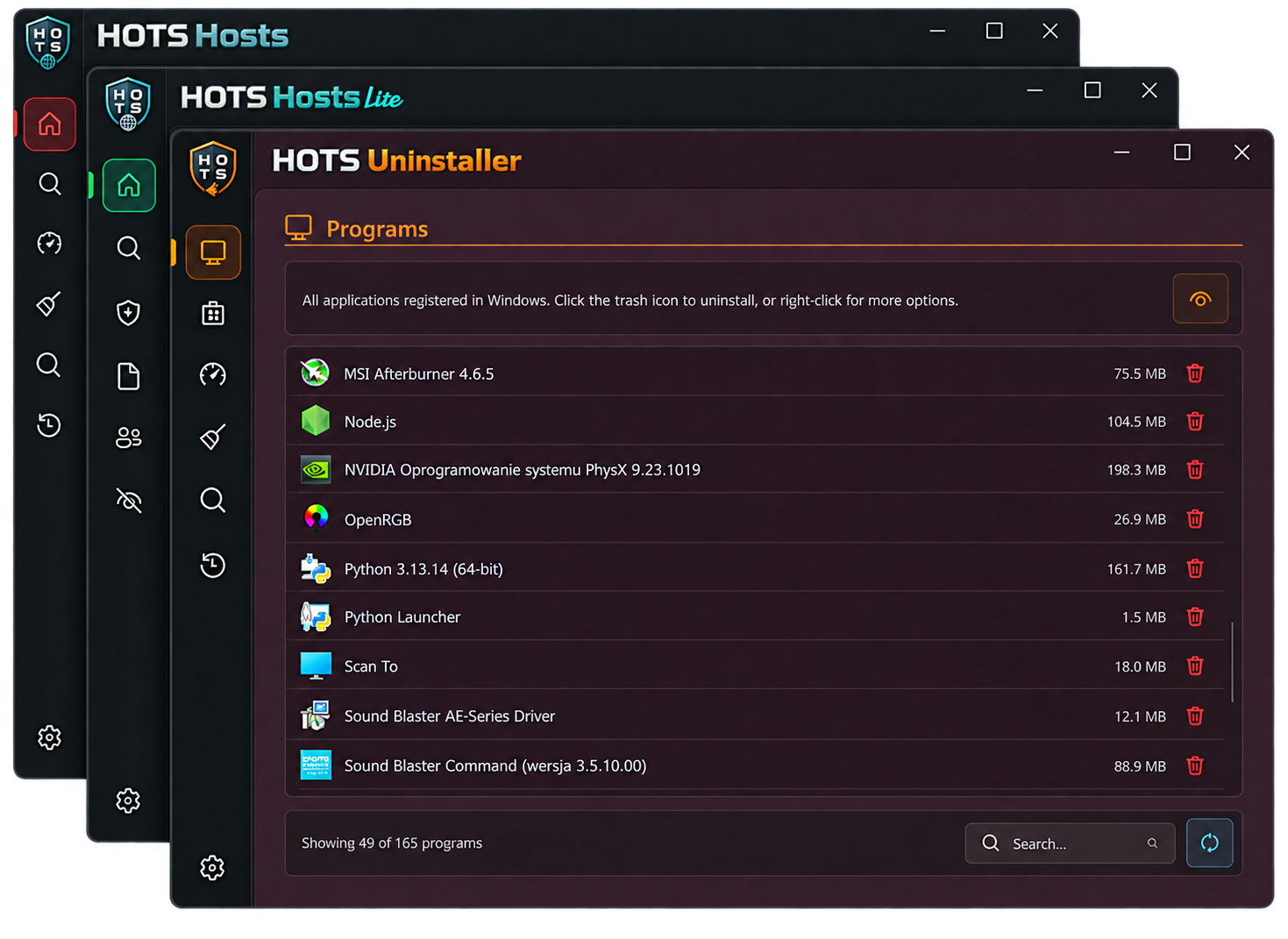Open the search icon in HOTS Hosts Lite

[129, 248]
